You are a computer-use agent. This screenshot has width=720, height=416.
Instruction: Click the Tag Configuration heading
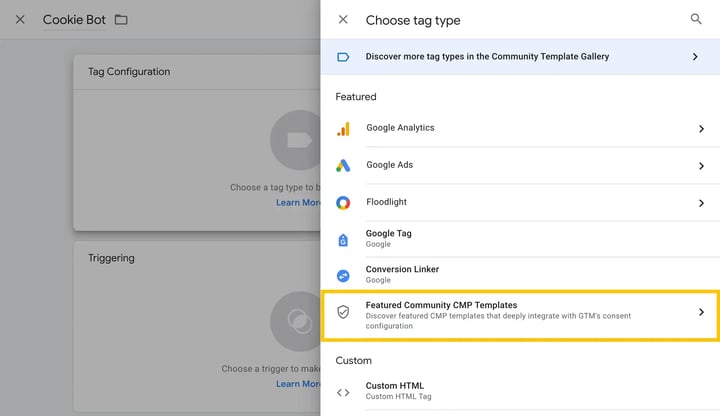(x=129, y=72)
